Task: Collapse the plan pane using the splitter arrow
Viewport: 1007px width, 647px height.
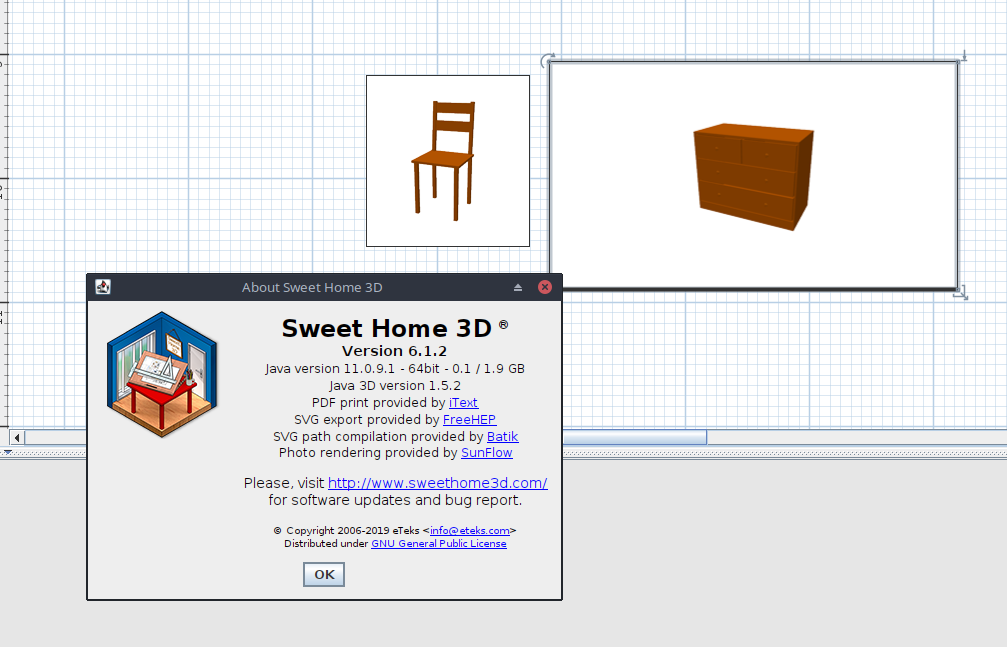Action: pyautogui.click(x=8, y=452)
